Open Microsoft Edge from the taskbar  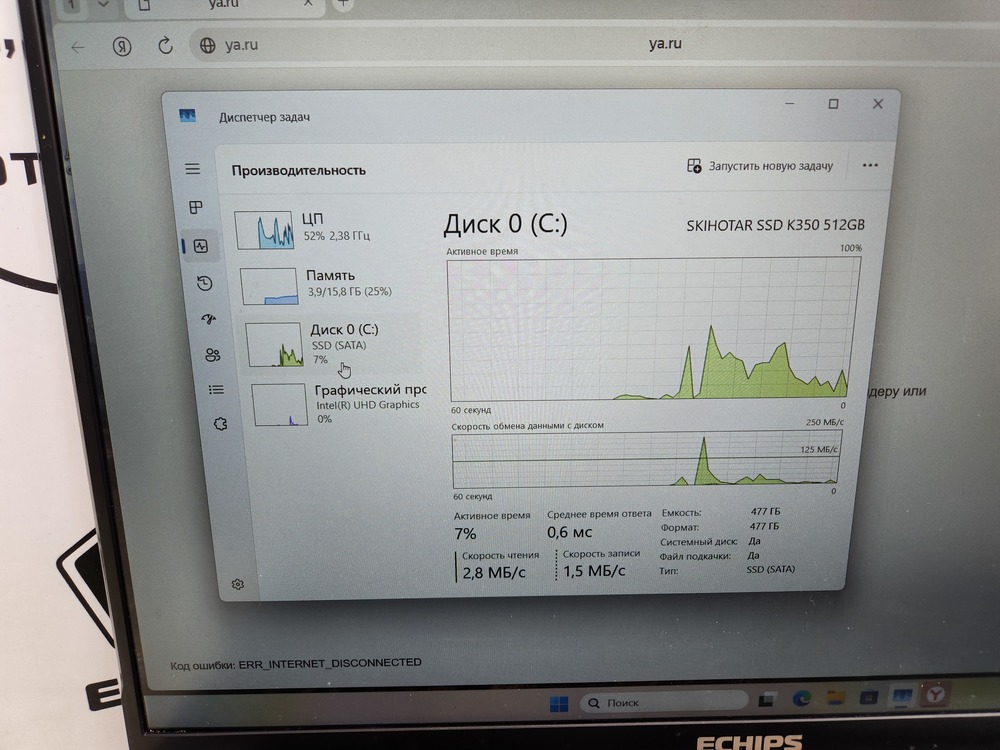coord(803,697)
